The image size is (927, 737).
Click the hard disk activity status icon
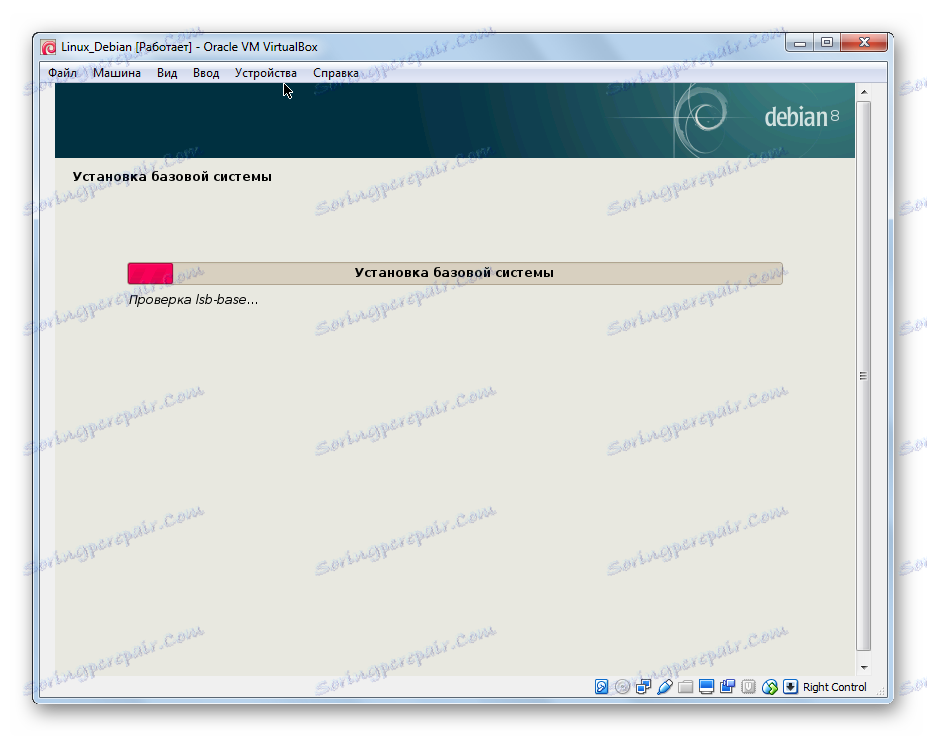[601, 686]
